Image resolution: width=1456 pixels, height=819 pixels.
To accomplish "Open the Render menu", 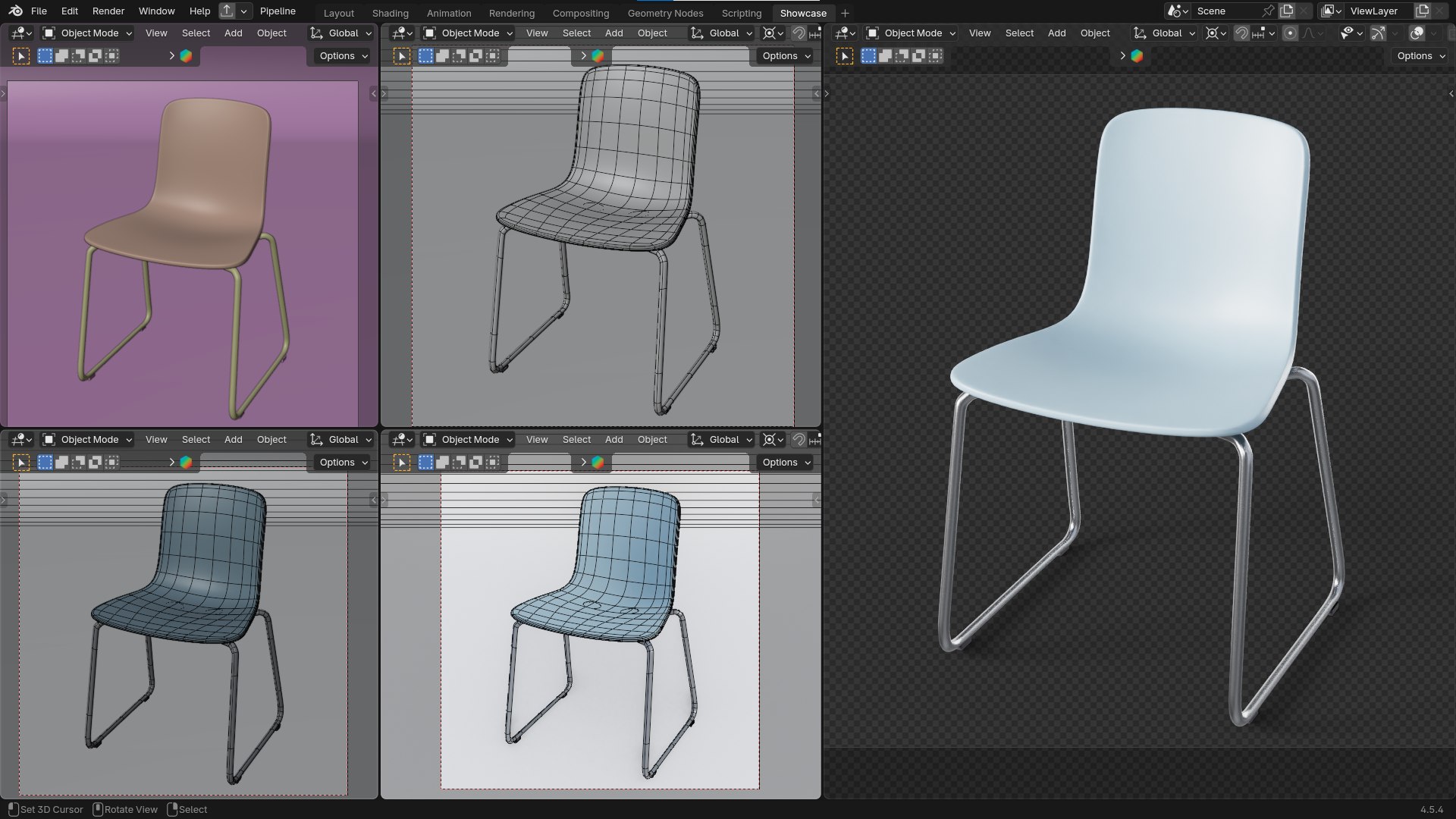I will click(x=108, y=11).
